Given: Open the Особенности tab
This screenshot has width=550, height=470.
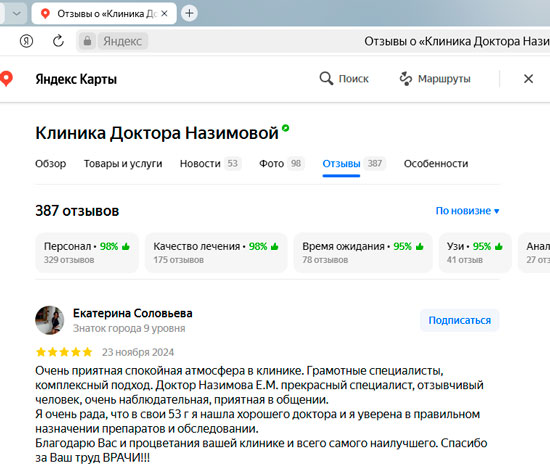Looking at the screenshot, I should pos(436,164).
